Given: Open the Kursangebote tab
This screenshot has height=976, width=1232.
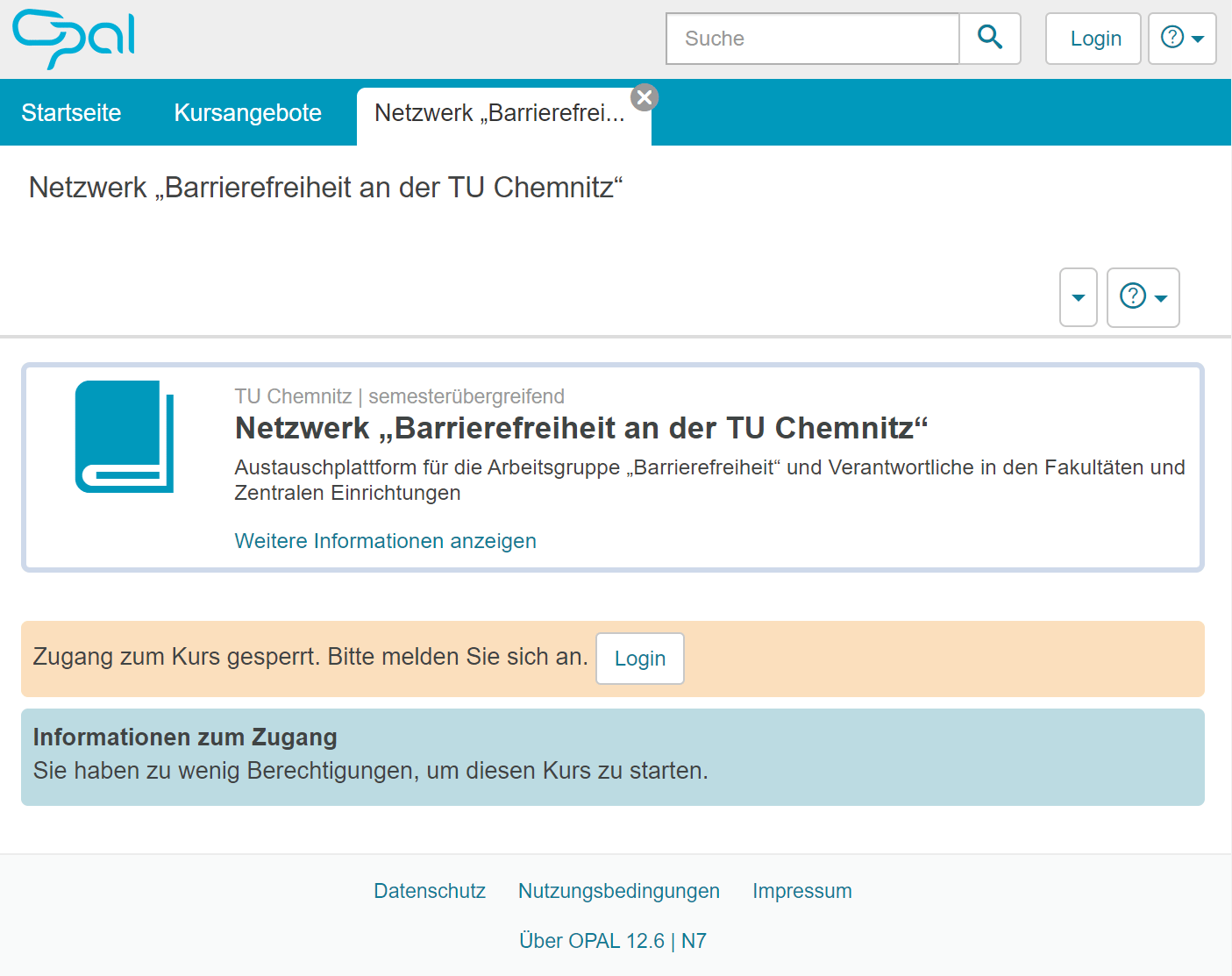Looking at the screenshot, I should coord(247,113).
